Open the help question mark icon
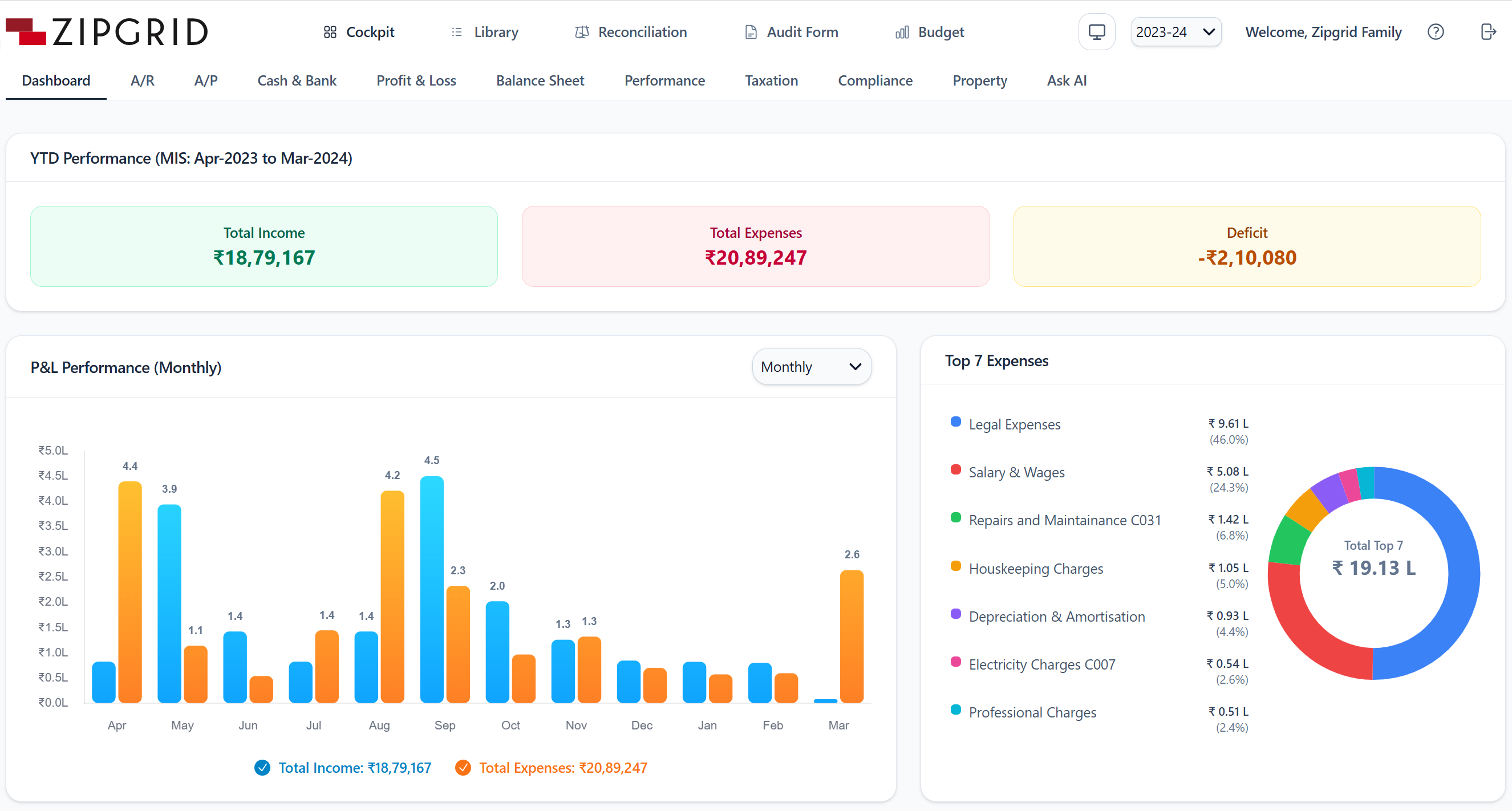Image resolution: width=1512 pixels, height=811 pixels. [x=1435, y=32]
